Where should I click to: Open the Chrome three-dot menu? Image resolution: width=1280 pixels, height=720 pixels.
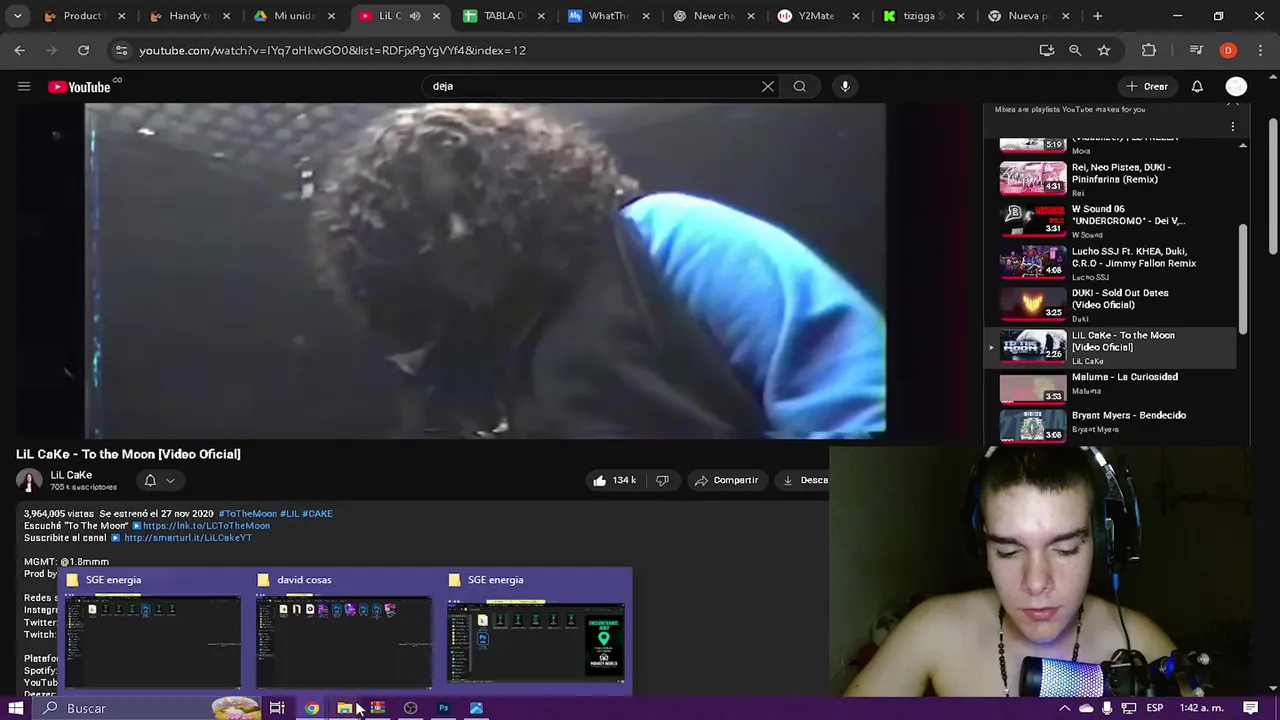click(x=1260, y=50)
